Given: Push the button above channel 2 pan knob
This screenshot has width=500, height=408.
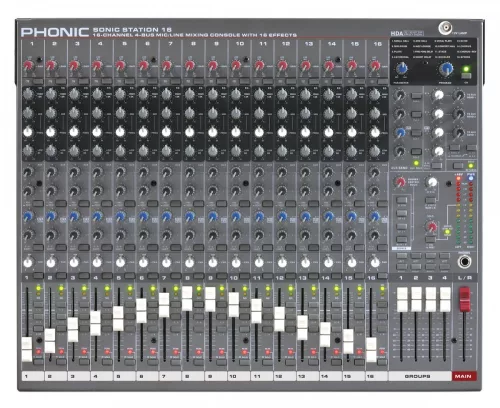Looking at the screenshot, I should coord(61,247).
